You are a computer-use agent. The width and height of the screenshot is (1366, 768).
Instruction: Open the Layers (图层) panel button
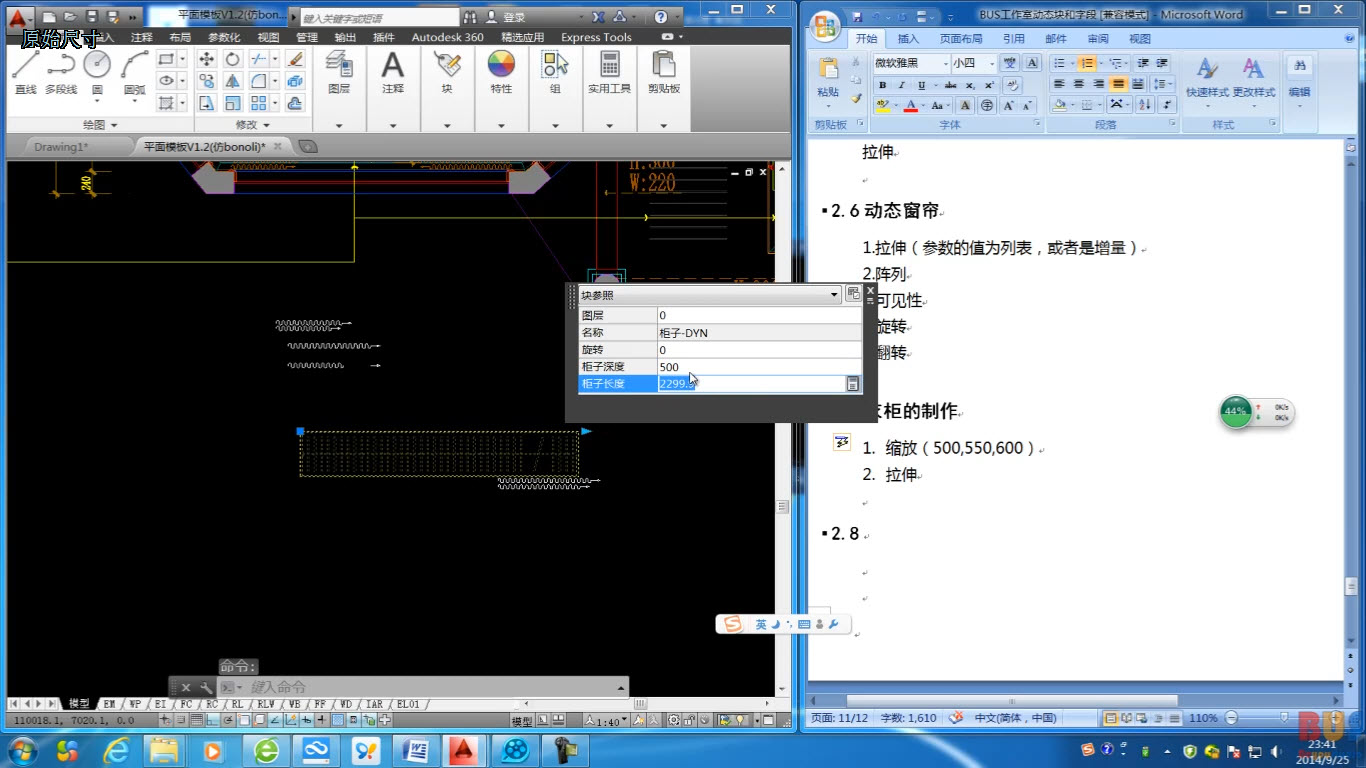click(339, 72)
